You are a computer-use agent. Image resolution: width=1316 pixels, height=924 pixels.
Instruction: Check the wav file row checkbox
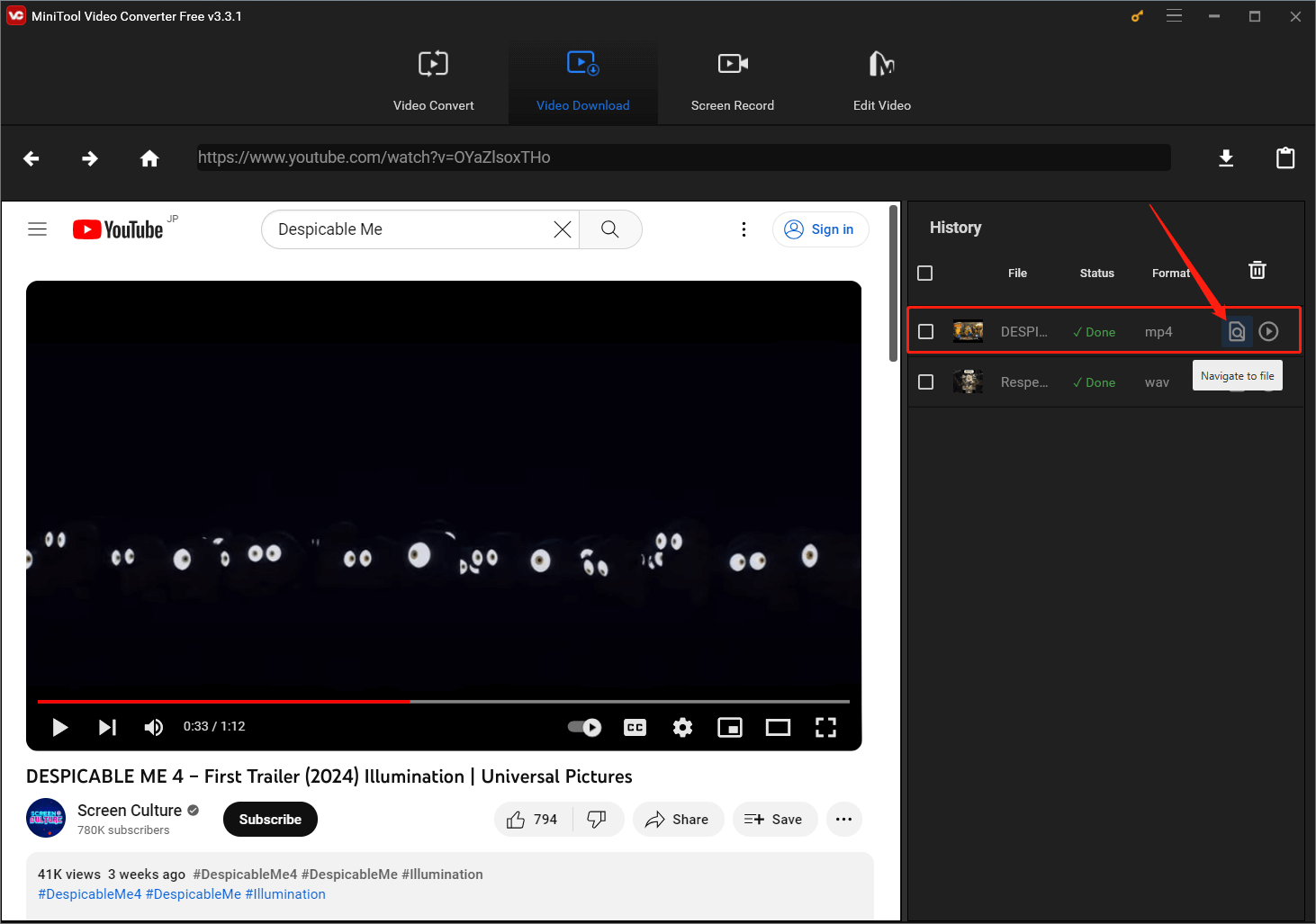point(925,381)
